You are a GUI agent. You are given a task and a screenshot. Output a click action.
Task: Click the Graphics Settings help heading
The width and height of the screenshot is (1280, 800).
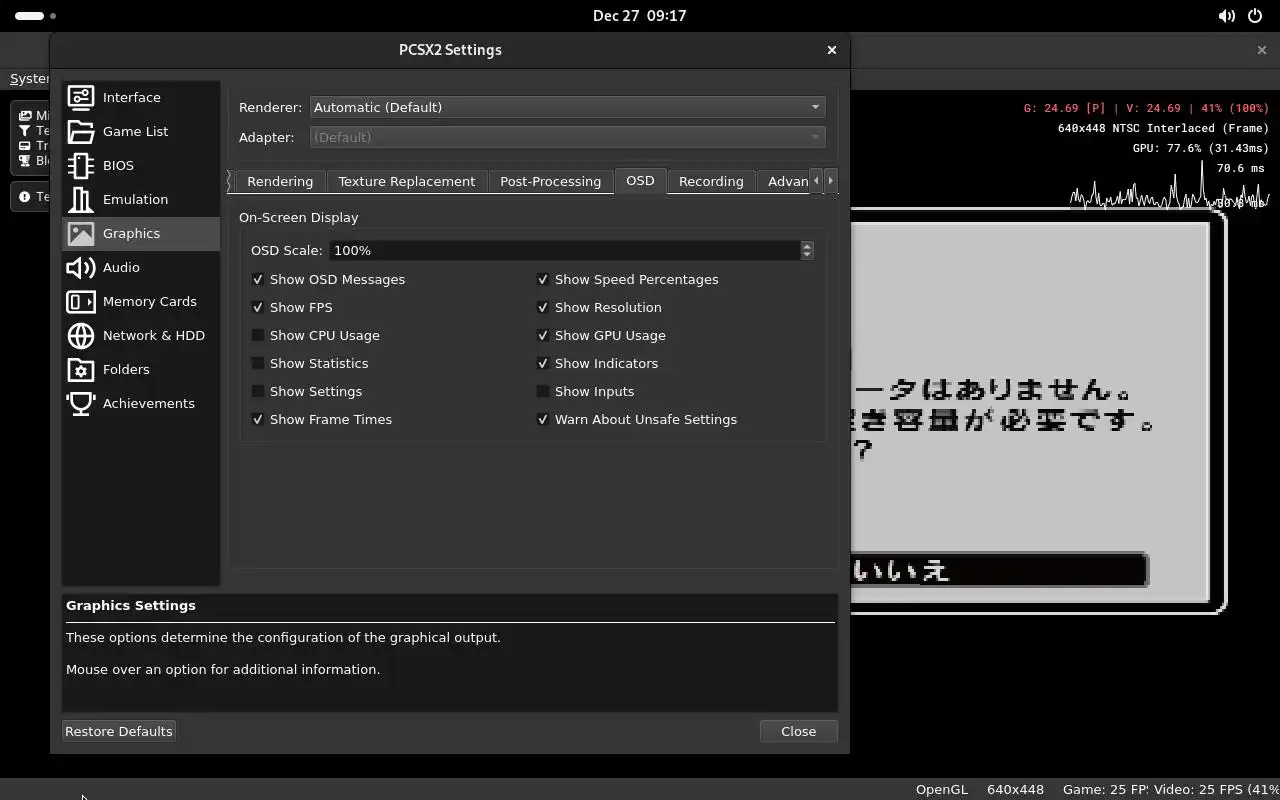click(x=131, y=605)
